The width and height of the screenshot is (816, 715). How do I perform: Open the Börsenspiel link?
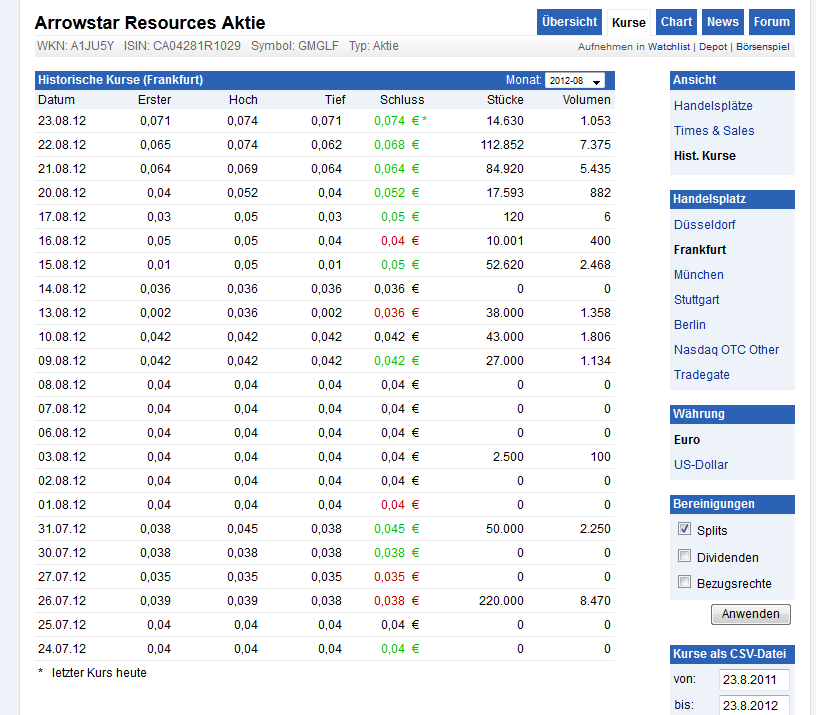pyautogui.click(x=762, y=45)
